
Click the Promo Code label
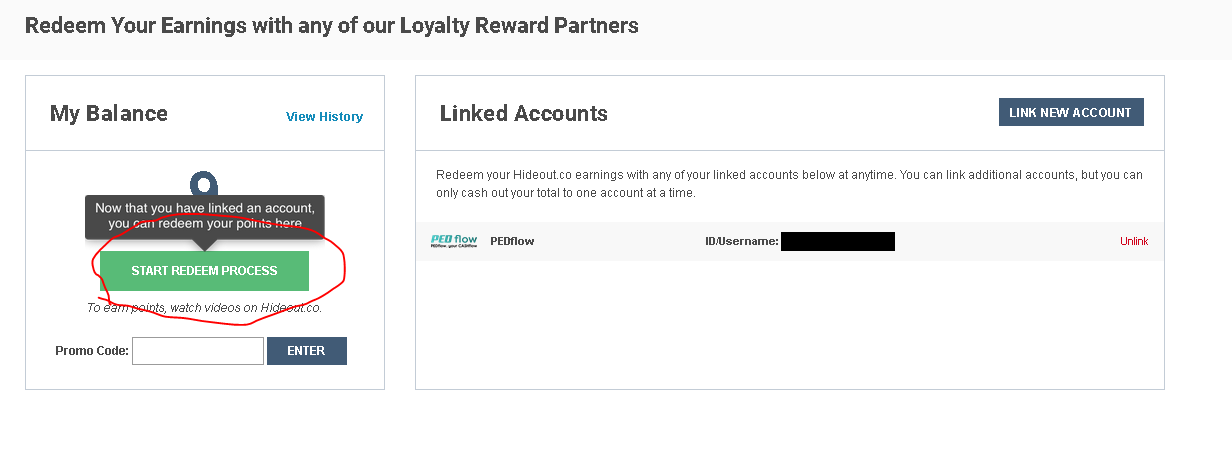coord(92,351)
